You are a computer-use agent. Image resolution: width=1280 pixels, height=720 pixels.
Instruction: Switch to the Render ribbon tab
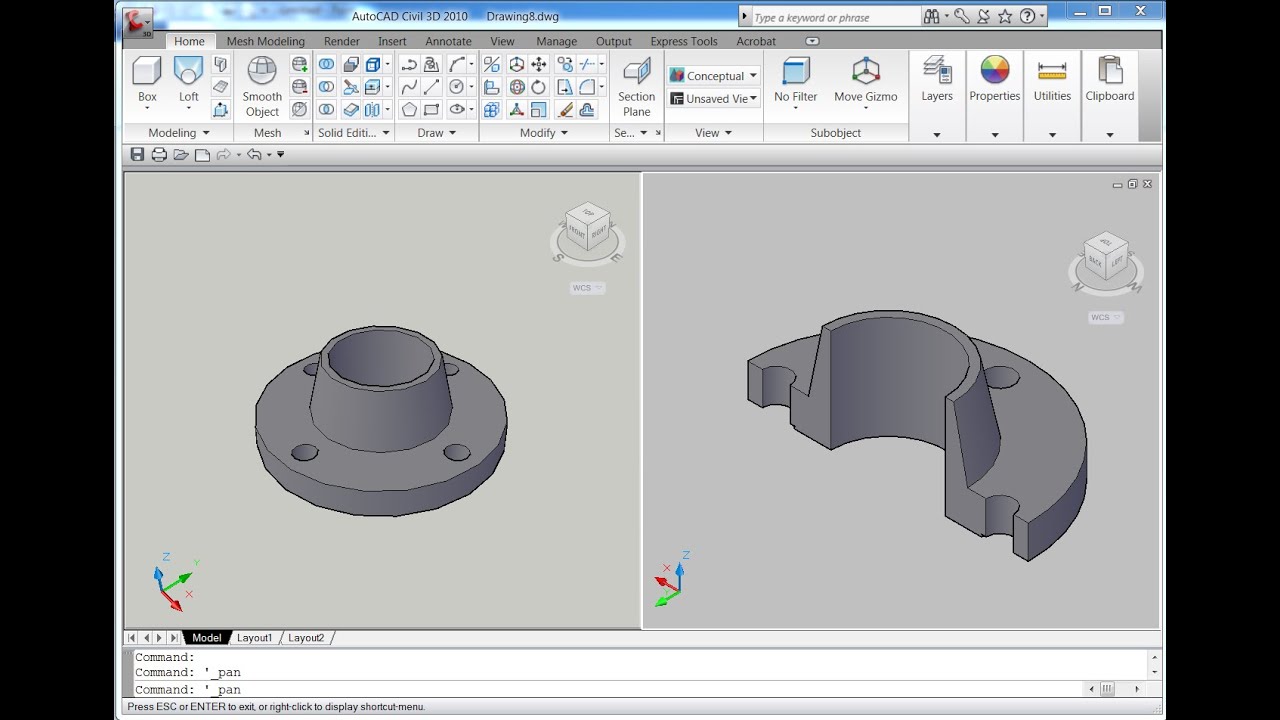(x=342, y=41)
